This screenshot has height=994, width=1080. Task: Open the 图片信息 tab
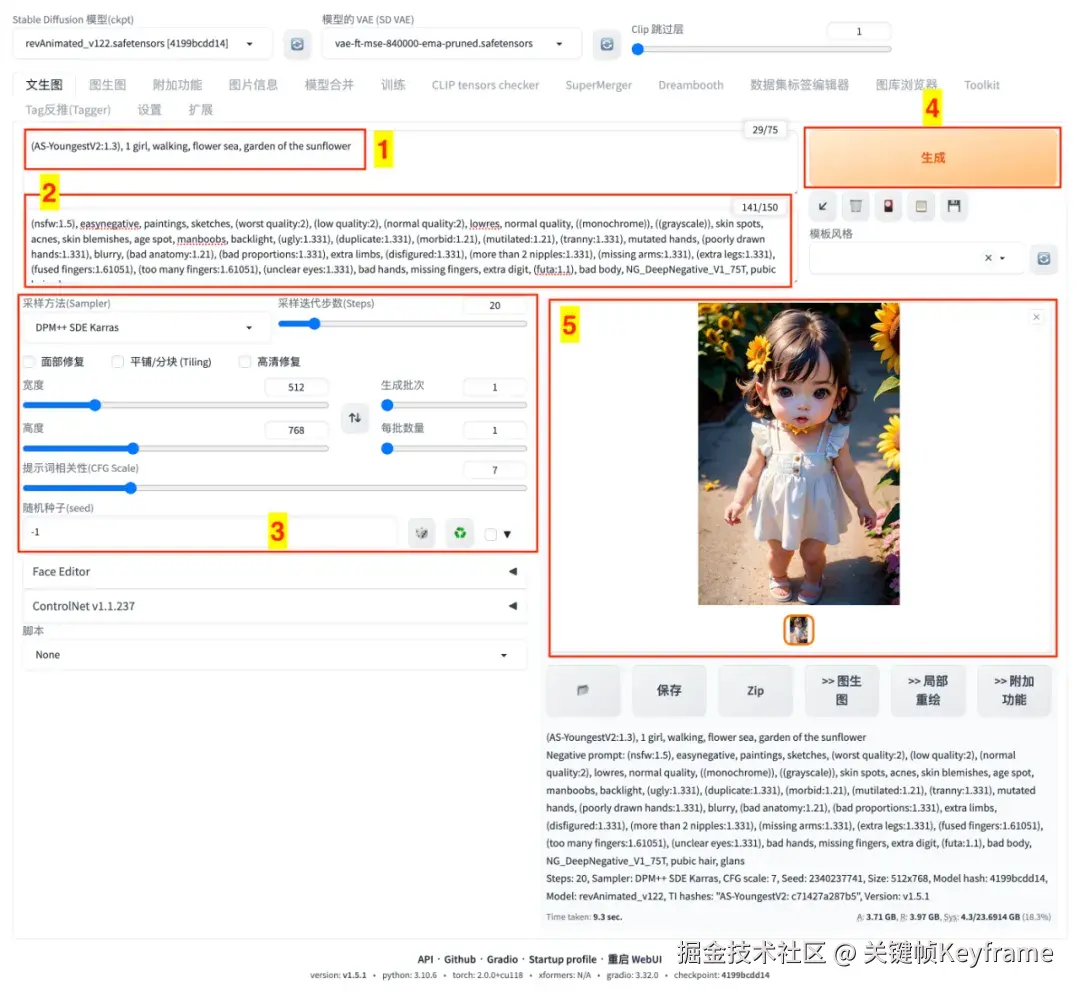[x=253, y=85]
